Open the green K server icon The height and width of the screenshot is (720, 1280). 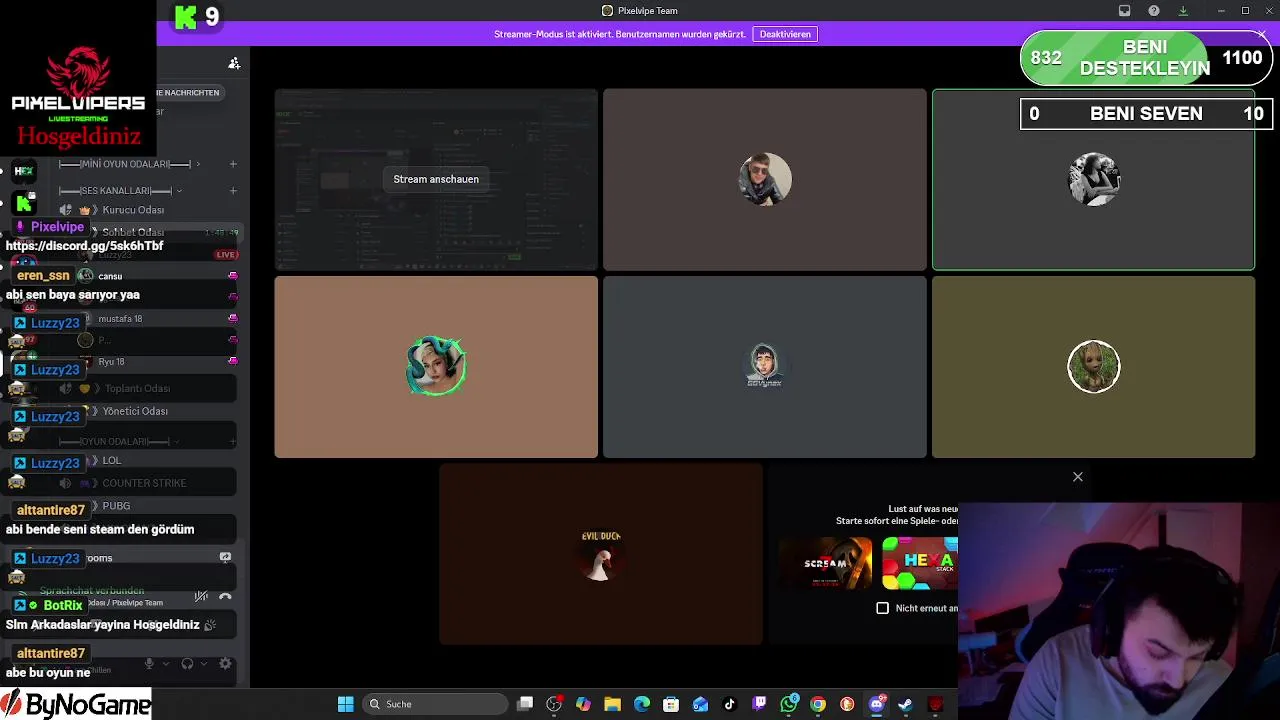tap(24, 203)
